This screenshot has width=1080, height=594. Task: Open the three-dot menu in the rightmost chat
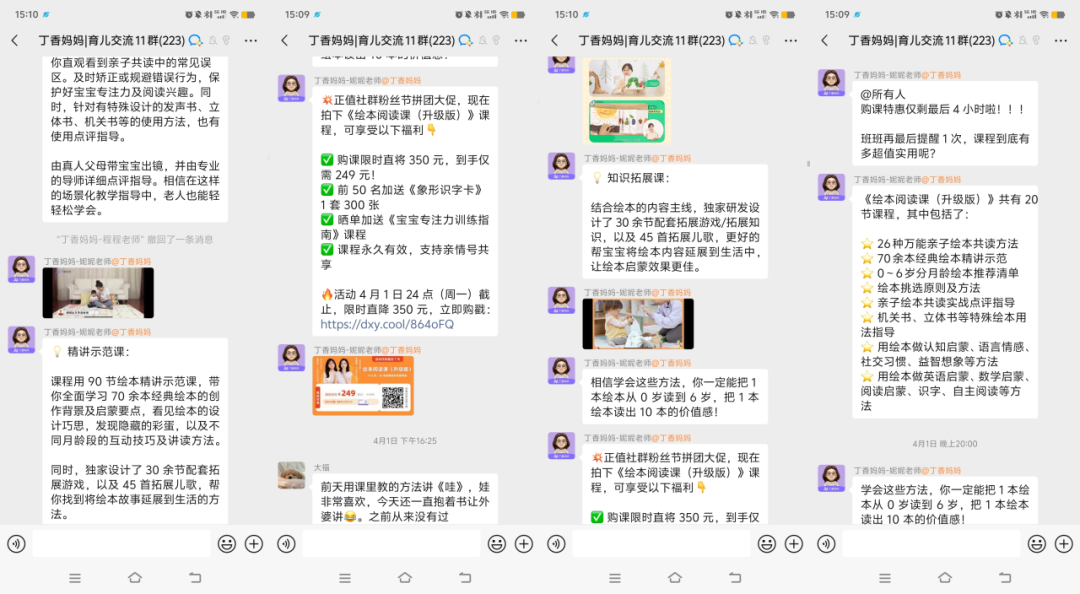[x=1060, y=41]
